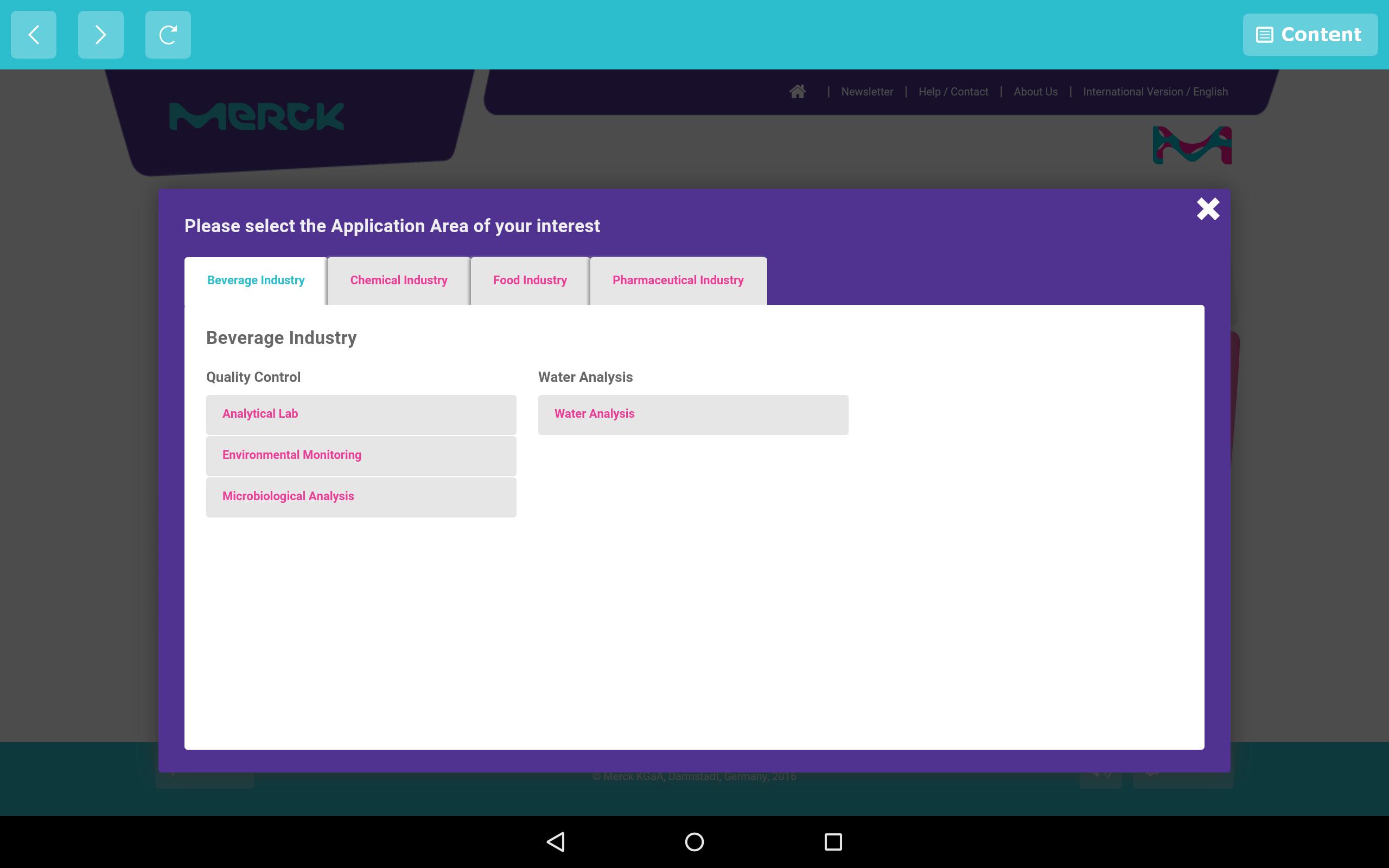Reload the page using refresh icon
This screenshot has height=868, width=1389.
168,34
